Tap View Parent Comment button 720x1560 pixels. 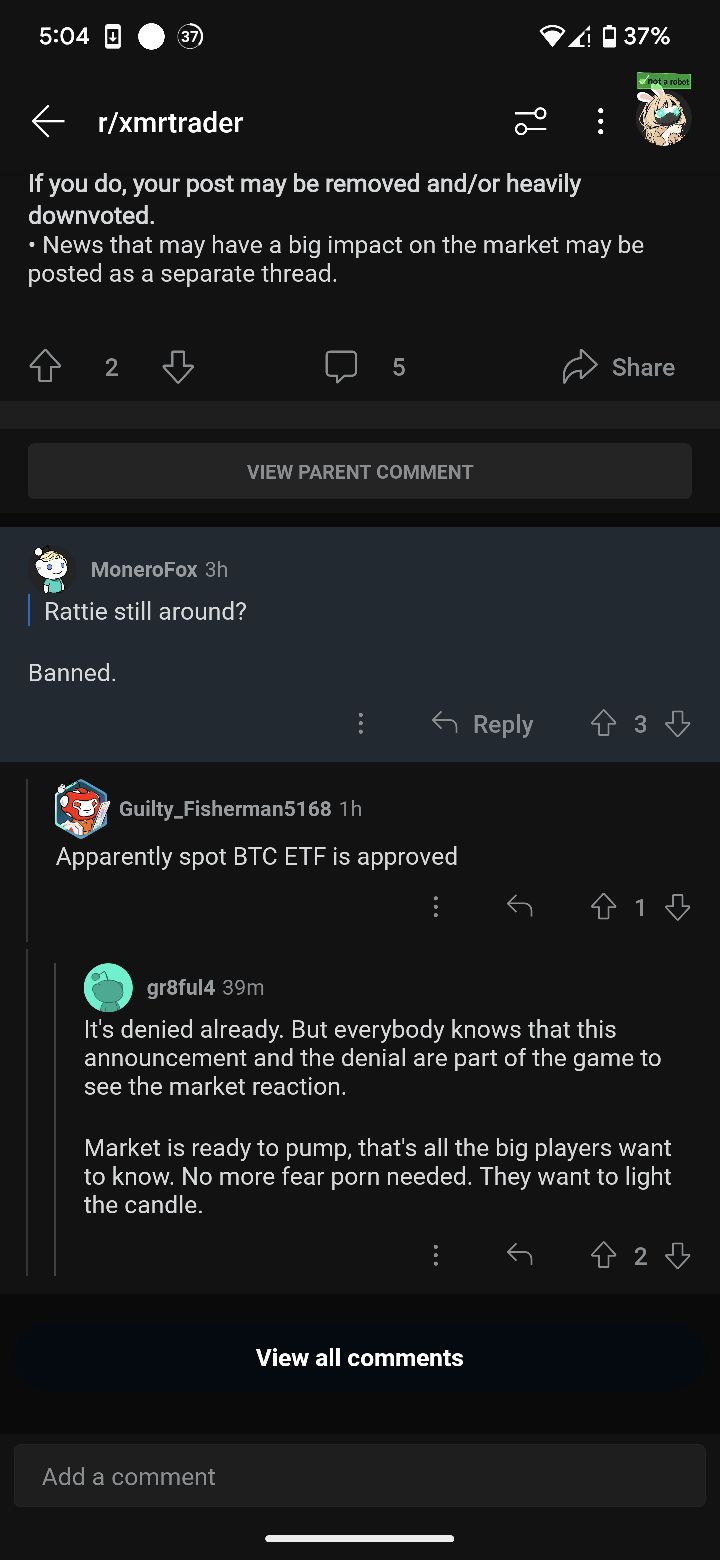click(360, 471)
